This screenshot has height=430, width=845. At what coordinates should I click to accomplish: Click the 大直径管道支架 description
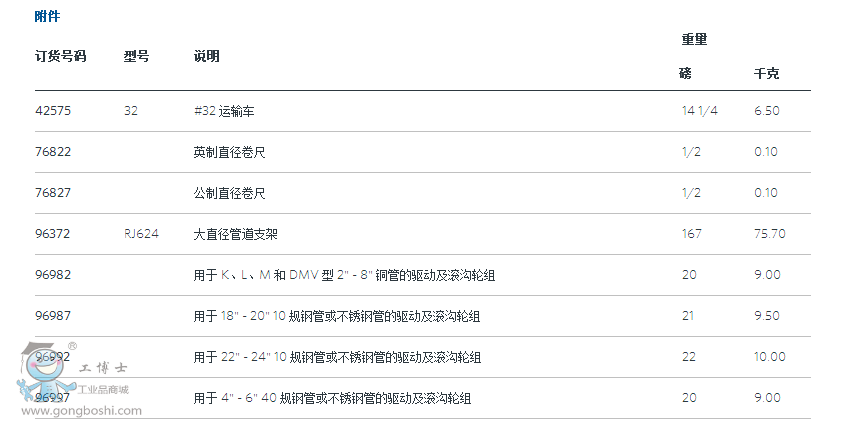pyautogui.click(x=236, y=234)
